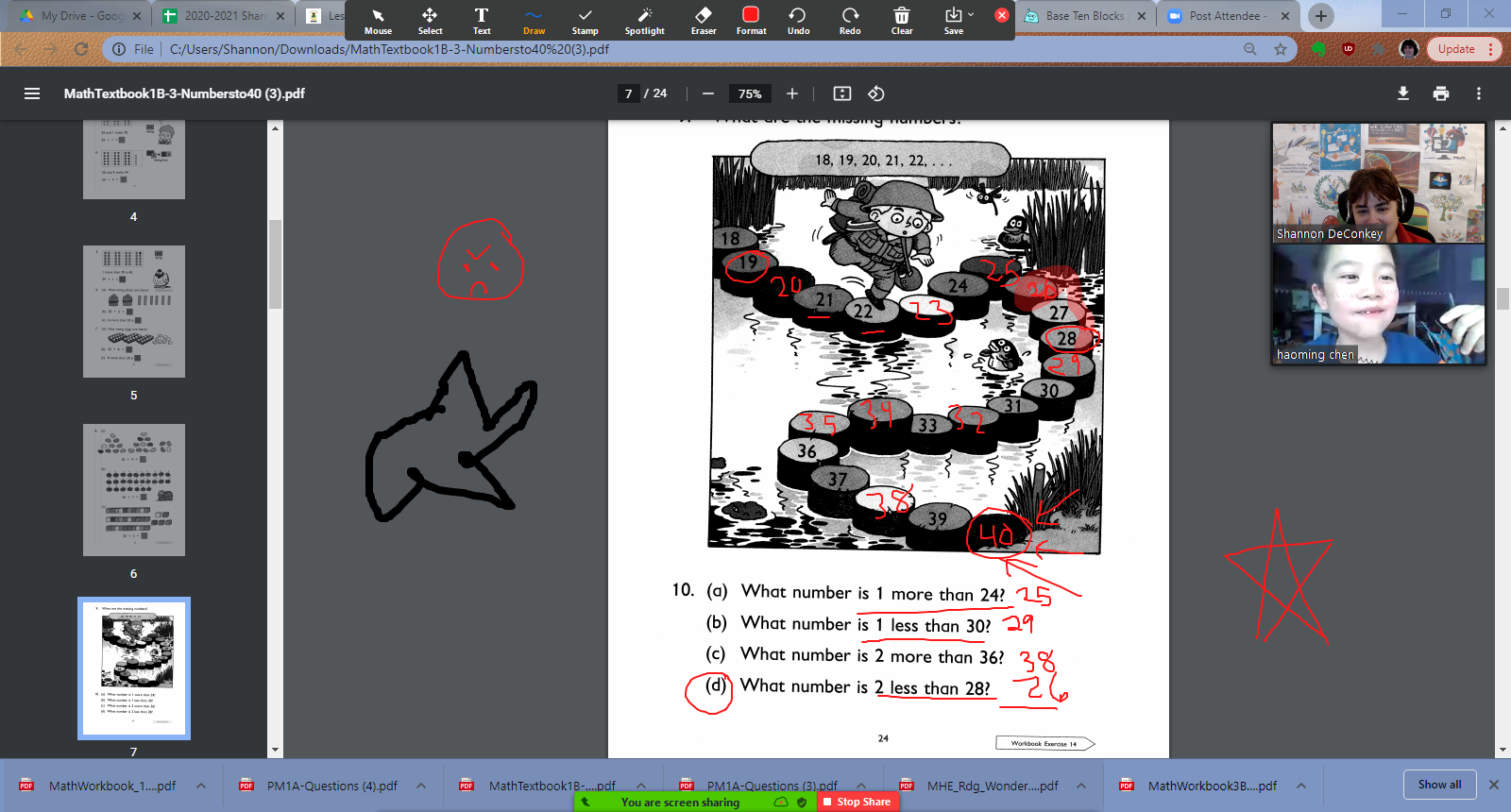Open the PDF viewer more actions menu

click(1479, 93)
